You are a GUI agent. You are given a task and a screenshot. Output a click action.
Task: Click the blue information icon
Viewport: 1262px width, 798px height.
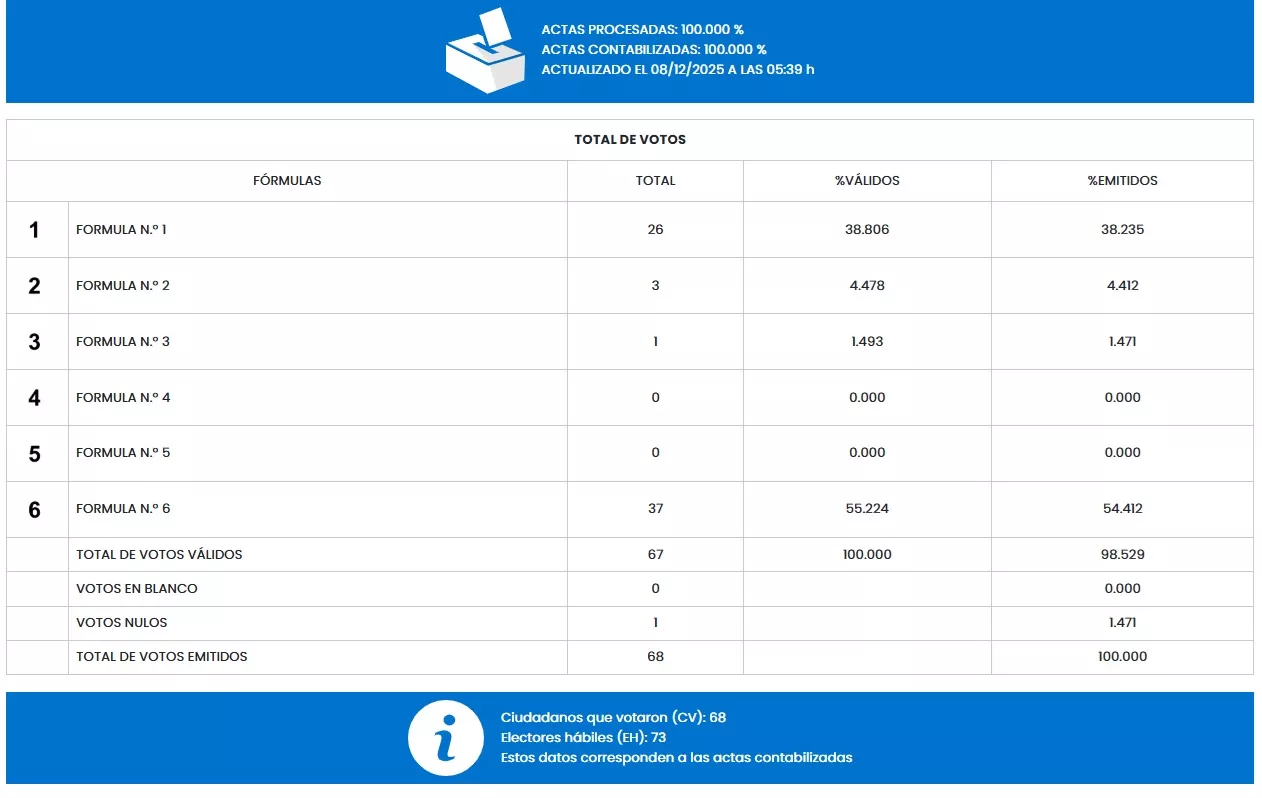click(446, 738)
